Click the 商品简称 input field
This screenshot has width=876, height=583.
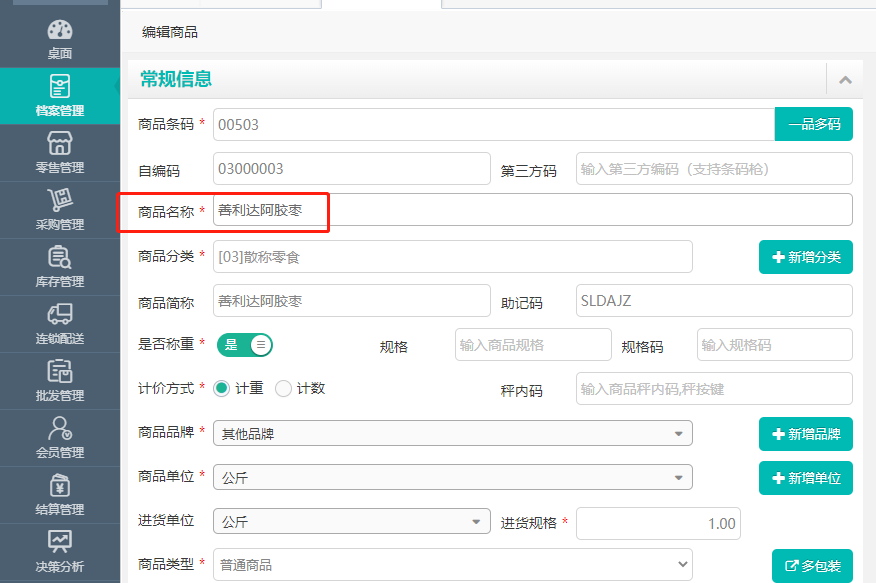pos(351,301)
